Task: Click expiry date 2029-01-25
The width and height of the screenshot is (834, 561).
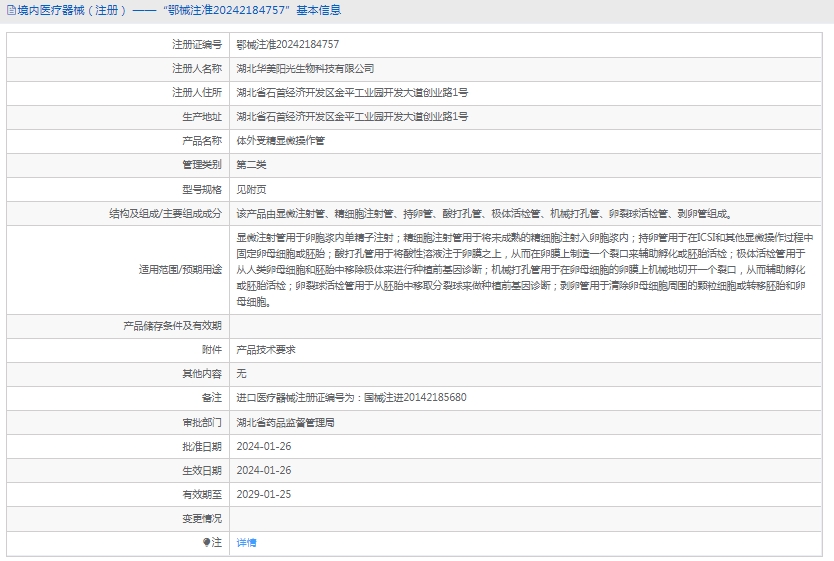Action: coord(263,494)
